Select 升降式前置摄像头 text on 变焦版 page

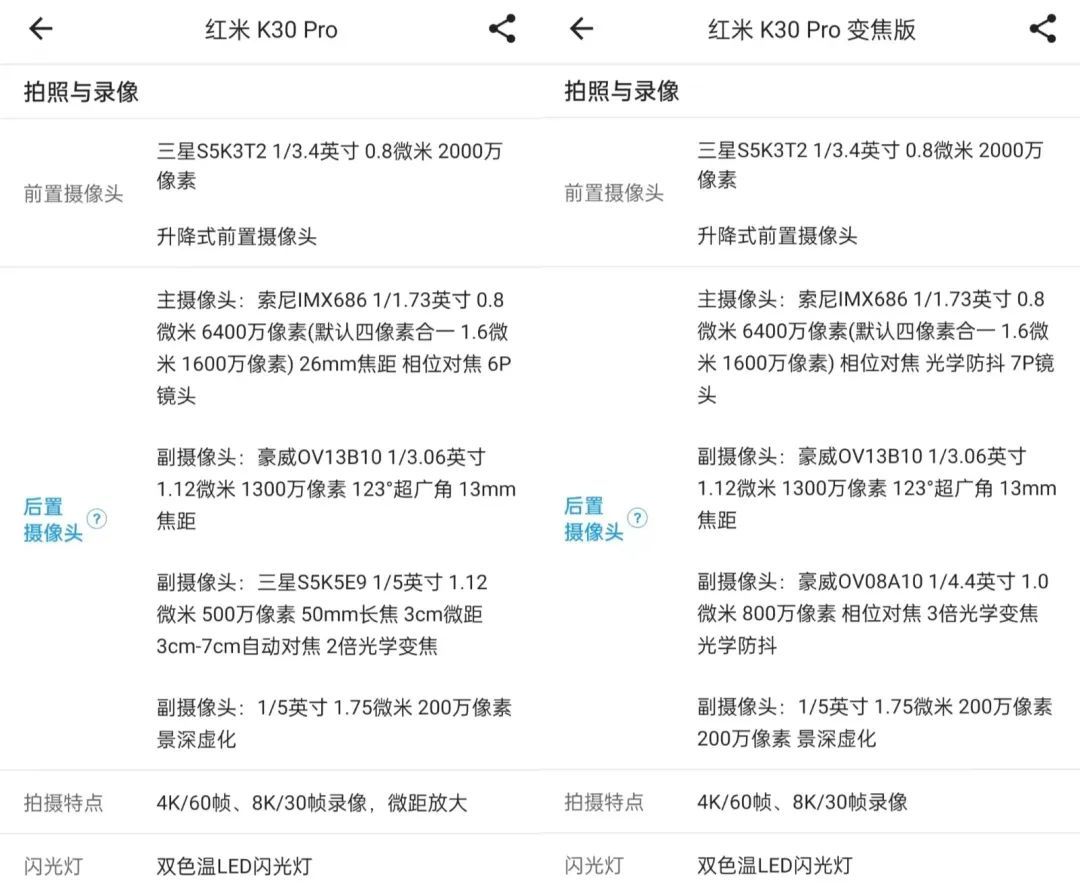(x=777, y=236)
